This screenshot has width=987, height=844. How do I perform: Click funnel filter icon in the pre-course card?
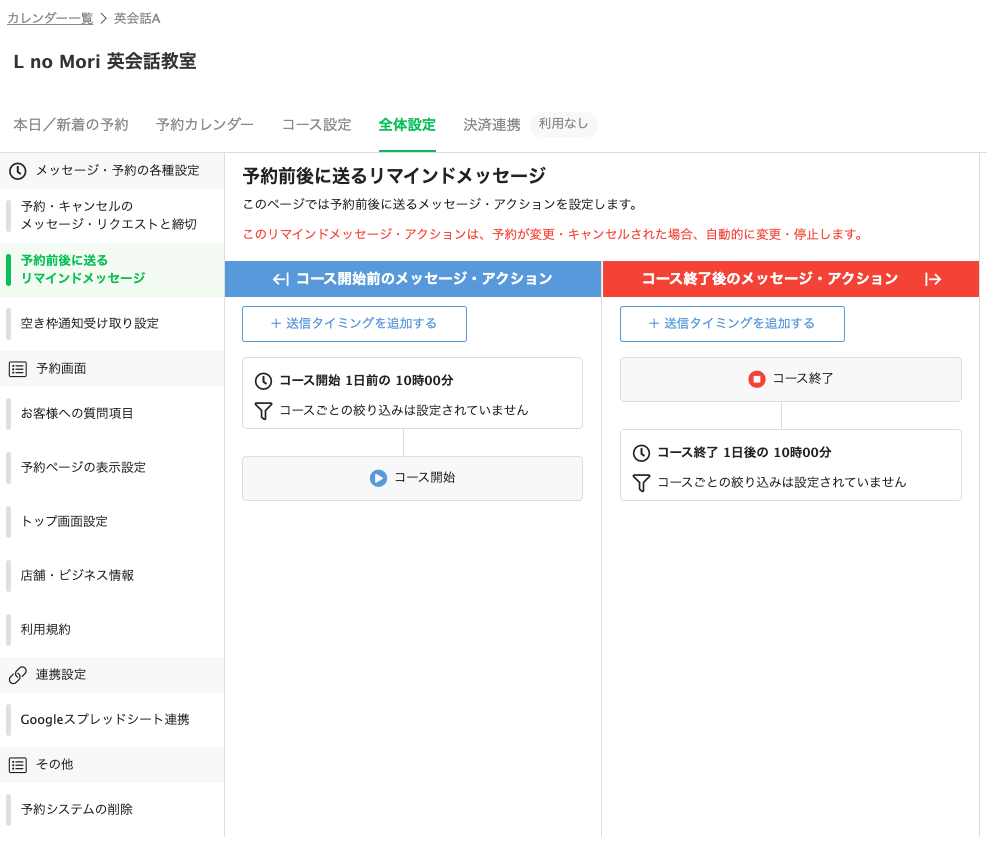click(x=263, y=411)
